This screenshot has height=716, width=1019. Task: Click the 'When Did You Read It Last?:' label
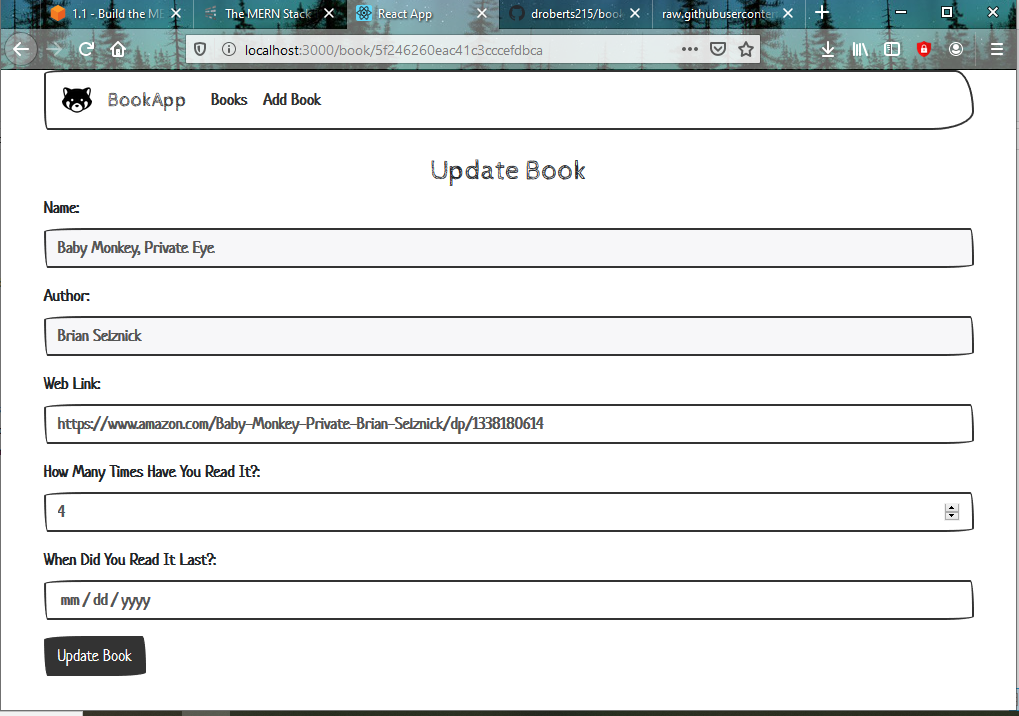[130, 559]
